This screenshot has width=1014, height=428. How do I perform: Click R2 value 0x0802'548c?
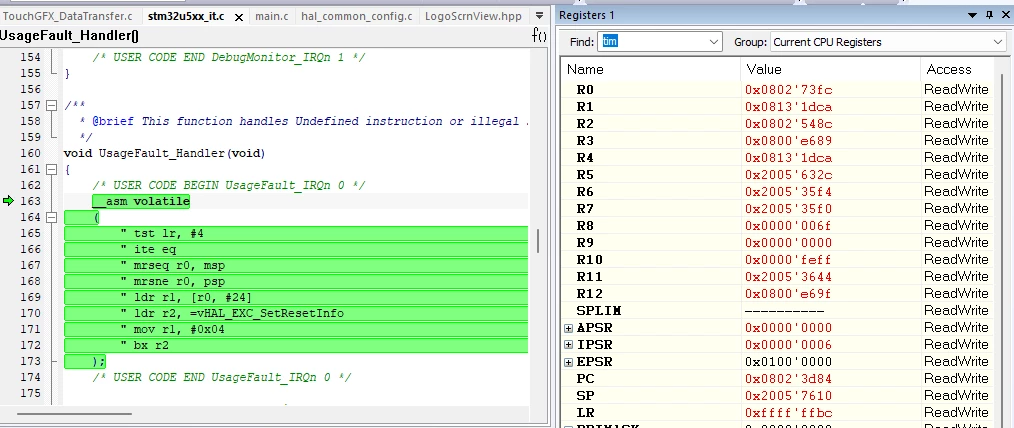pyautogui.click(x=788, y=123)
